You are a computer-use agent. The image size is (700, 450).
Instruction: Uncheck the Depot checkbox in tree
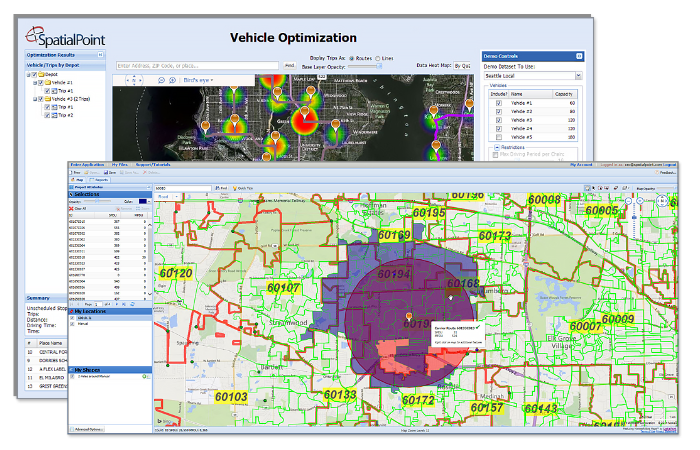pos(34,75)
